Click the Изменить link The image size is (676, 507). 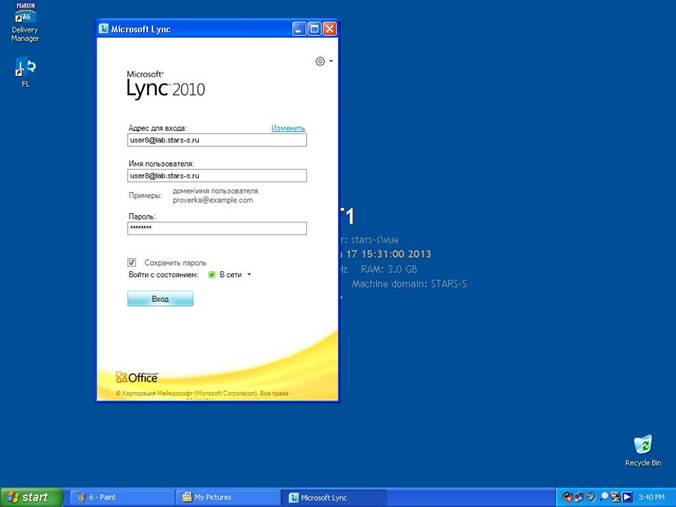point(288,128)
